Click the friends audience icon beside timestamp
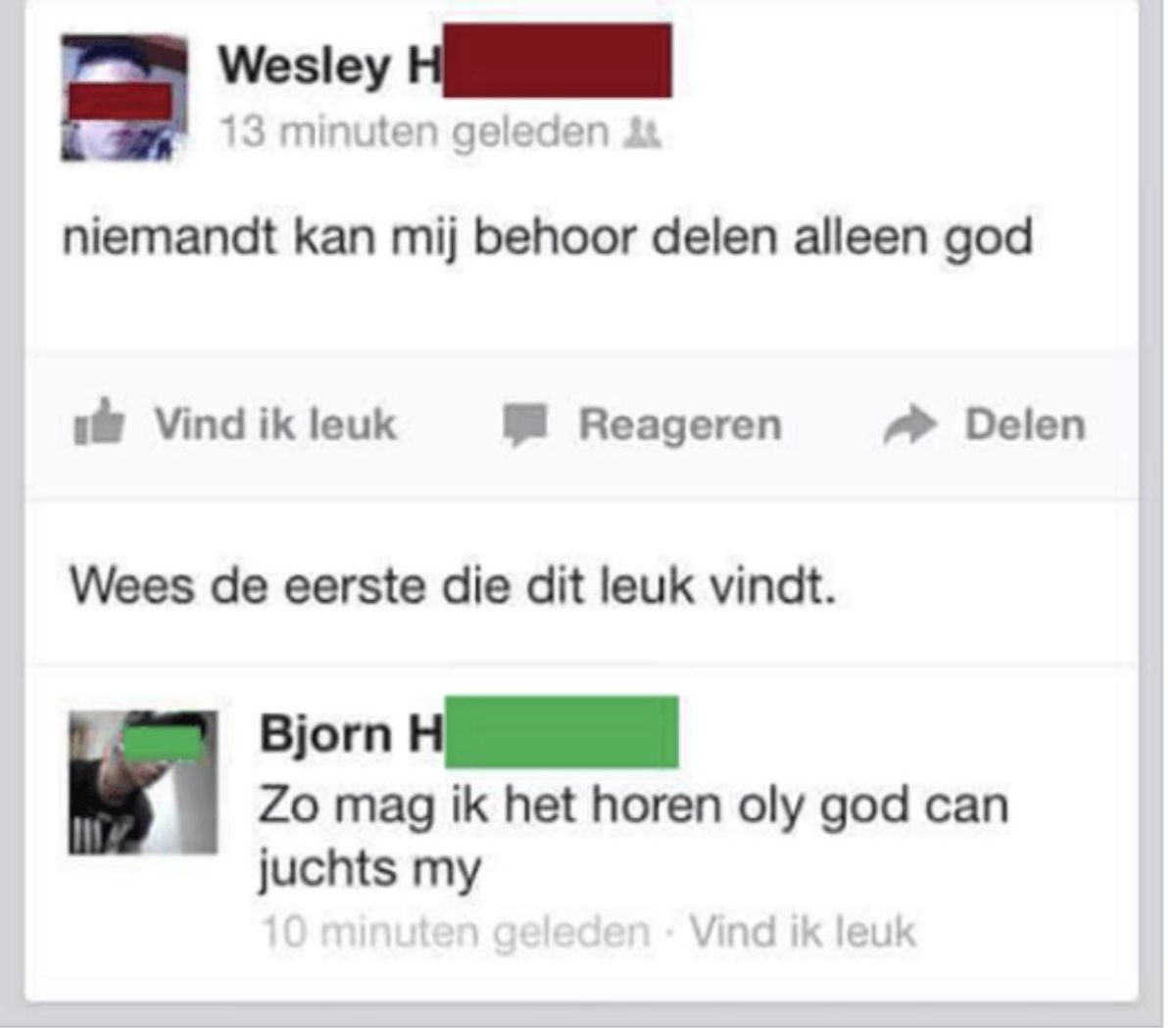 point(644,131)
